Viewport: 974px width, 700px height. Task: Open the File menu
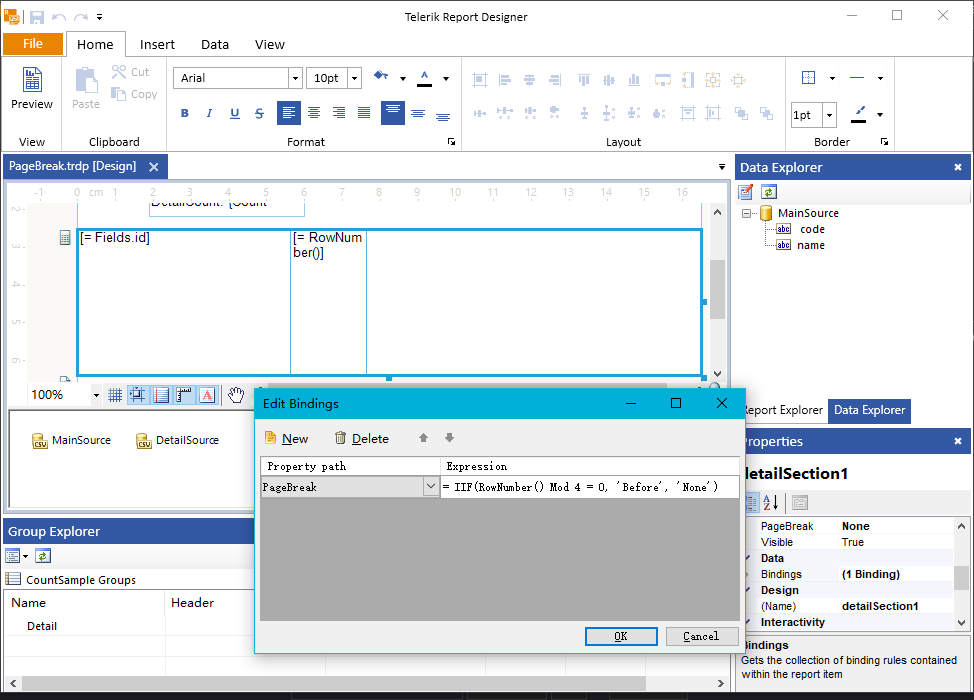(33, 43)
